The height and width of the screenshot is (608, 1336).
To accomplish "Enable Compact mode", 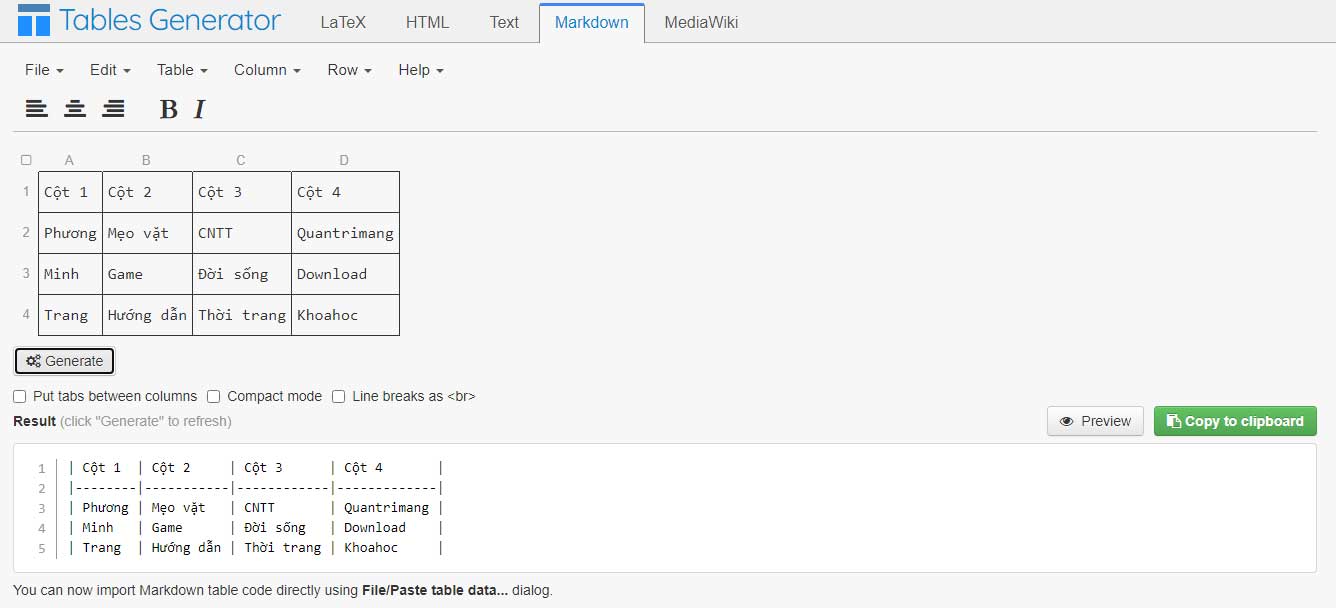I will pyautogui.click(x=213, y=396).
